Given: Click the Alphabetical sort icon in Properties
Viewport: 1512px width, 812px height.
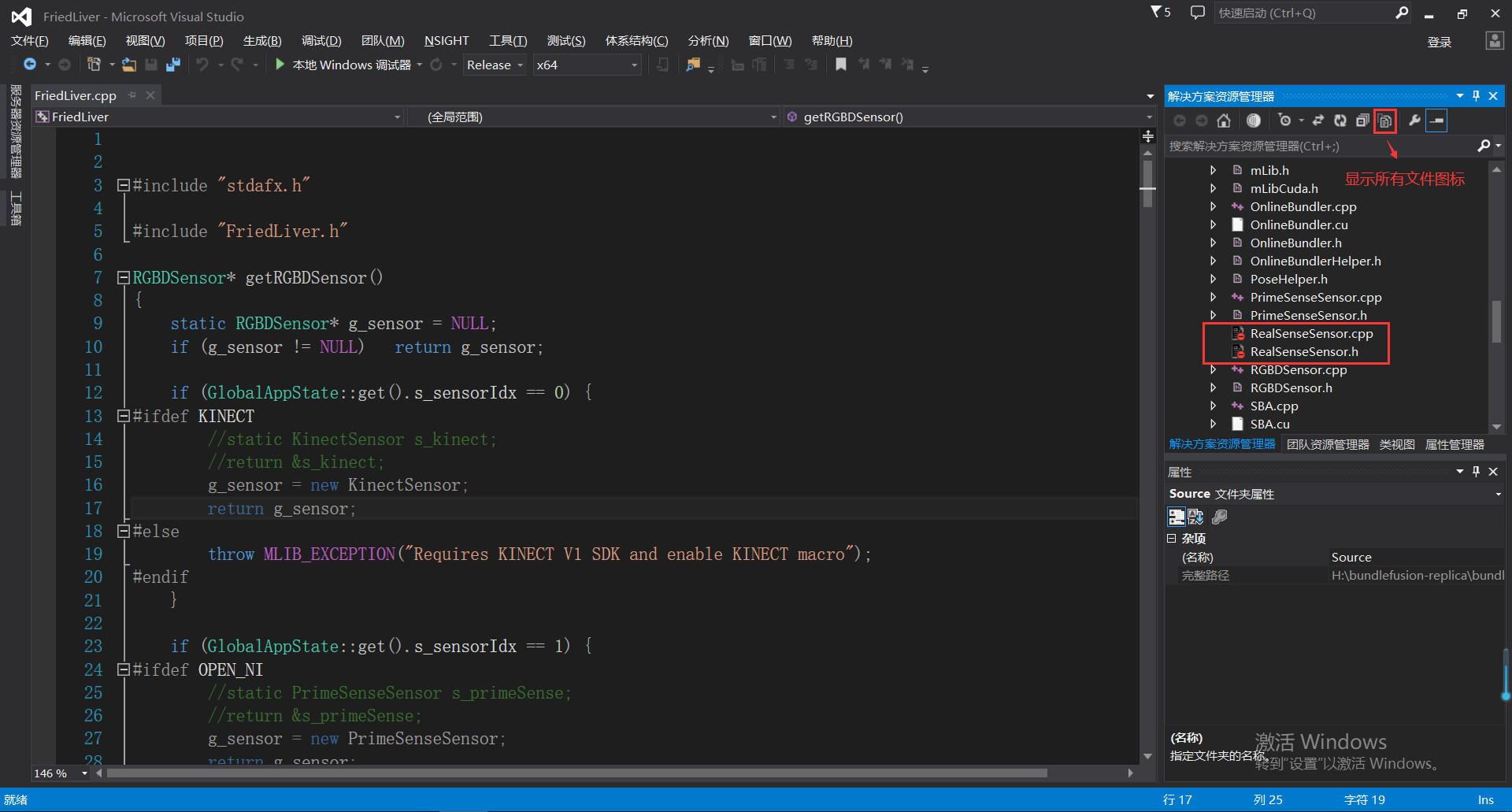Looking at the screenshot, I should tap(1195, 517).
